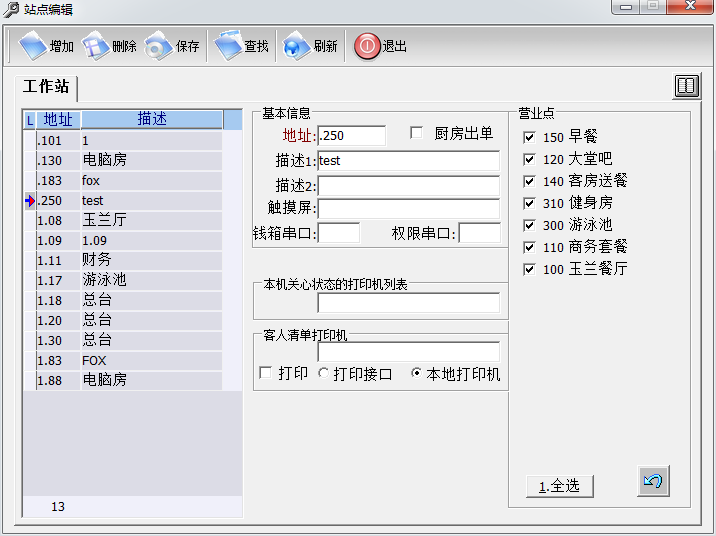Uncheck 110 商务套餐 outlet
This screenshot has width=716, height=536.
529,247
